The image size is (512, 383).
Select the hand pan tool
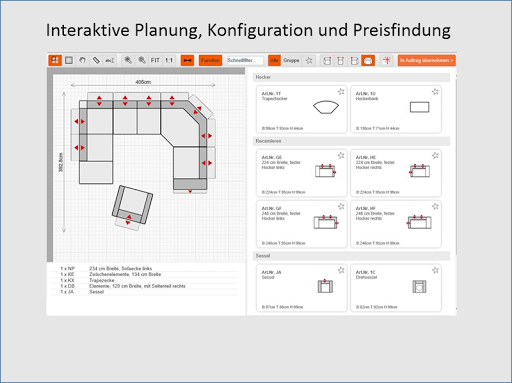point(82,60)
